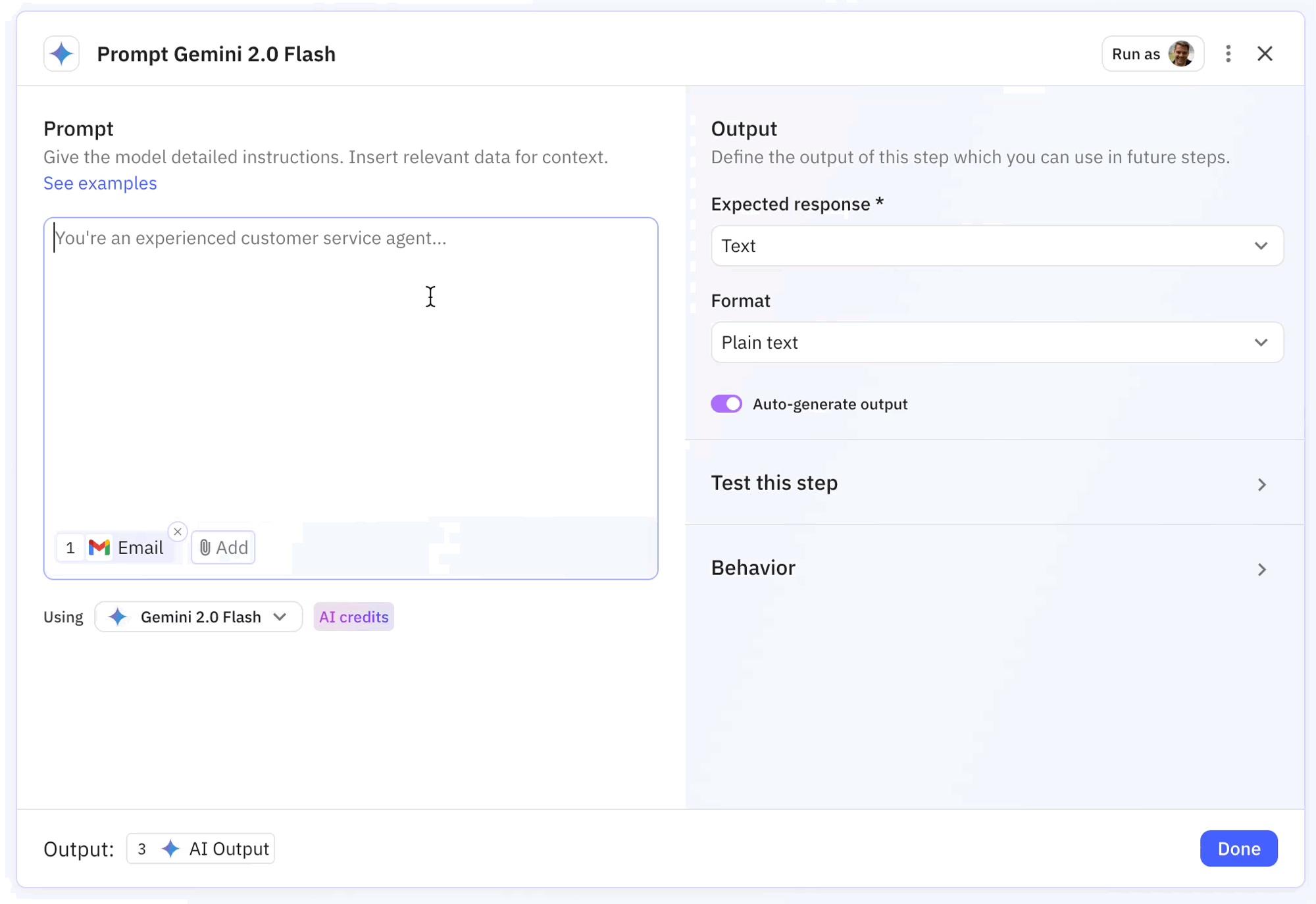
Task: Click the paperclip Add button
Action: pos(223,547)
